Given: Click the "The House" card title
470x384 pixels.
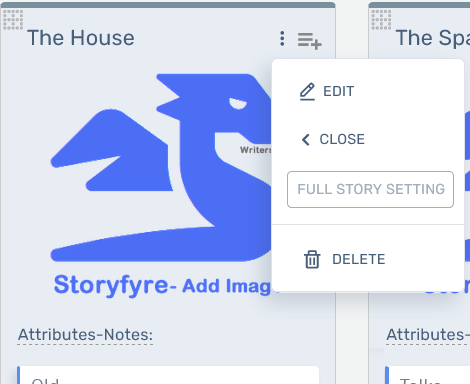Looking at the screenshot, I should [81, 38].
